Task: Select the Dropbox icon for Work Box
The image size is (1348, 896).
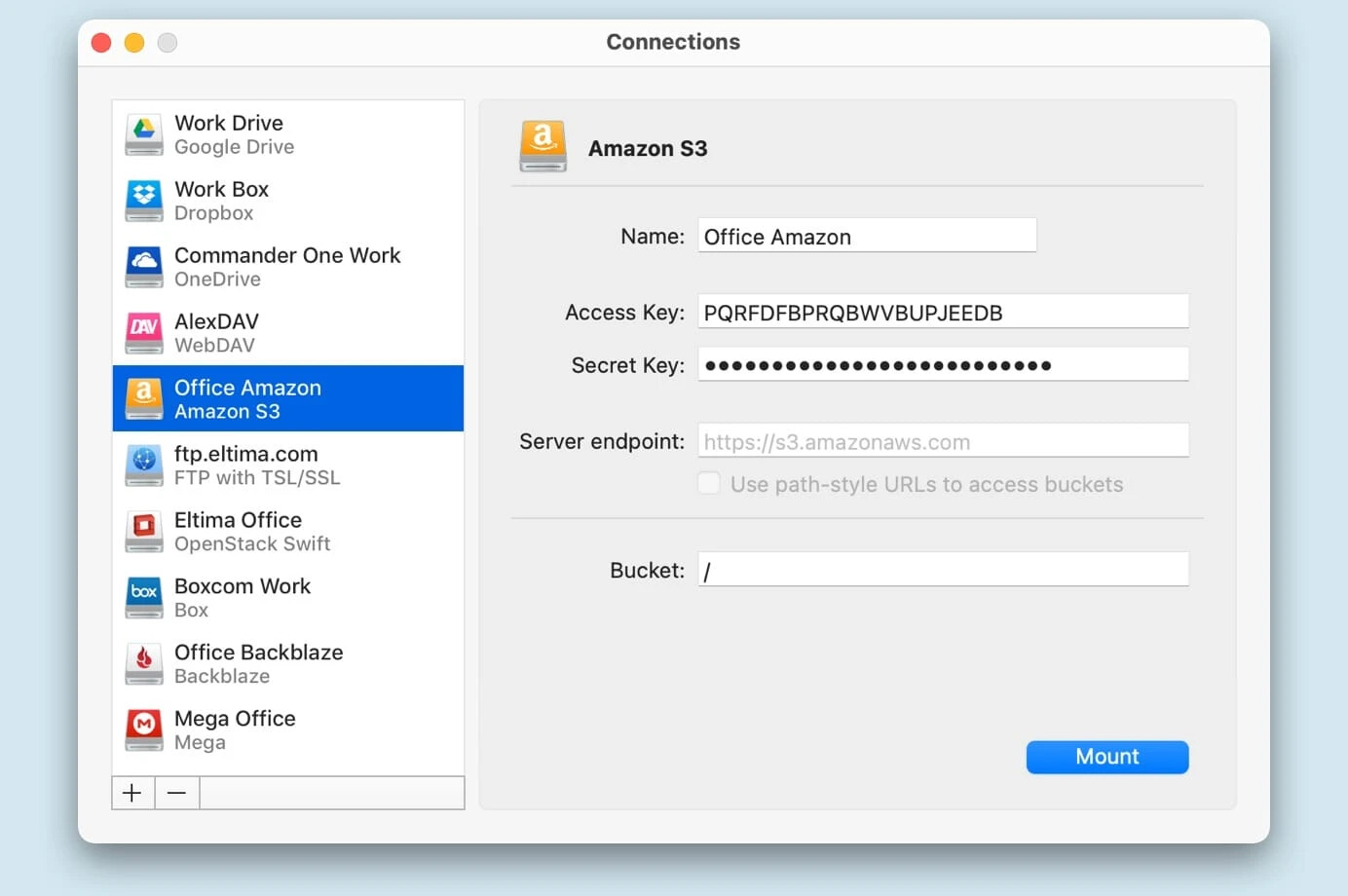Action: [x=144, y=201]
